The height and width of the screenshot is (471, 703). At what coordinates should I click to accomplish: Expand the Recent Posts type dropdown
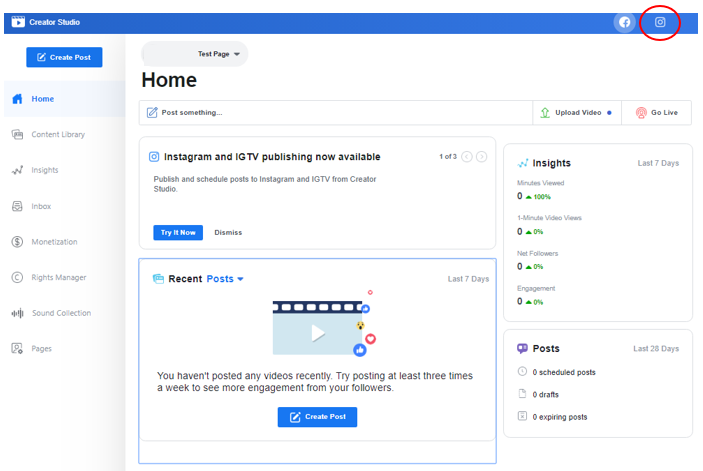(x=225, y=279)
